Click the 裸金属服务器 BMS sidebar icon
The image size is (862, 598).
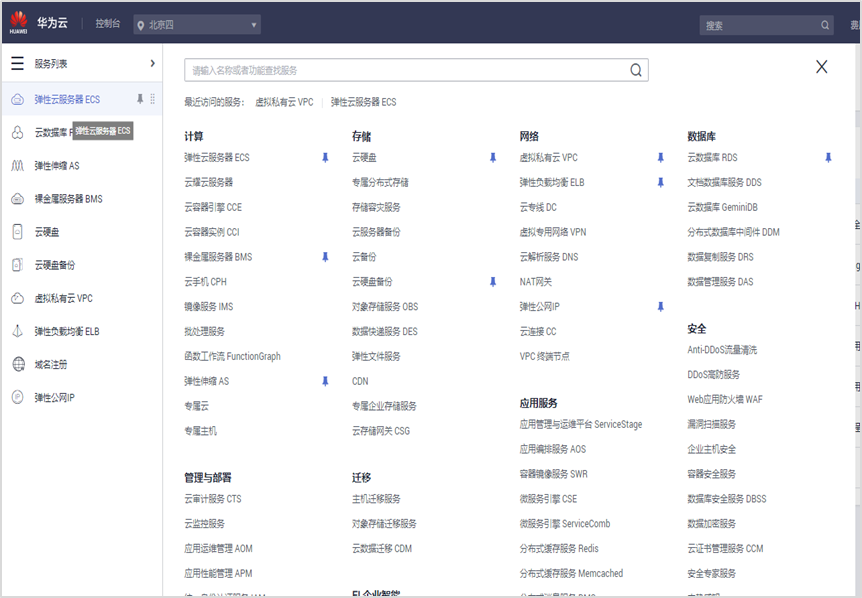18,199
